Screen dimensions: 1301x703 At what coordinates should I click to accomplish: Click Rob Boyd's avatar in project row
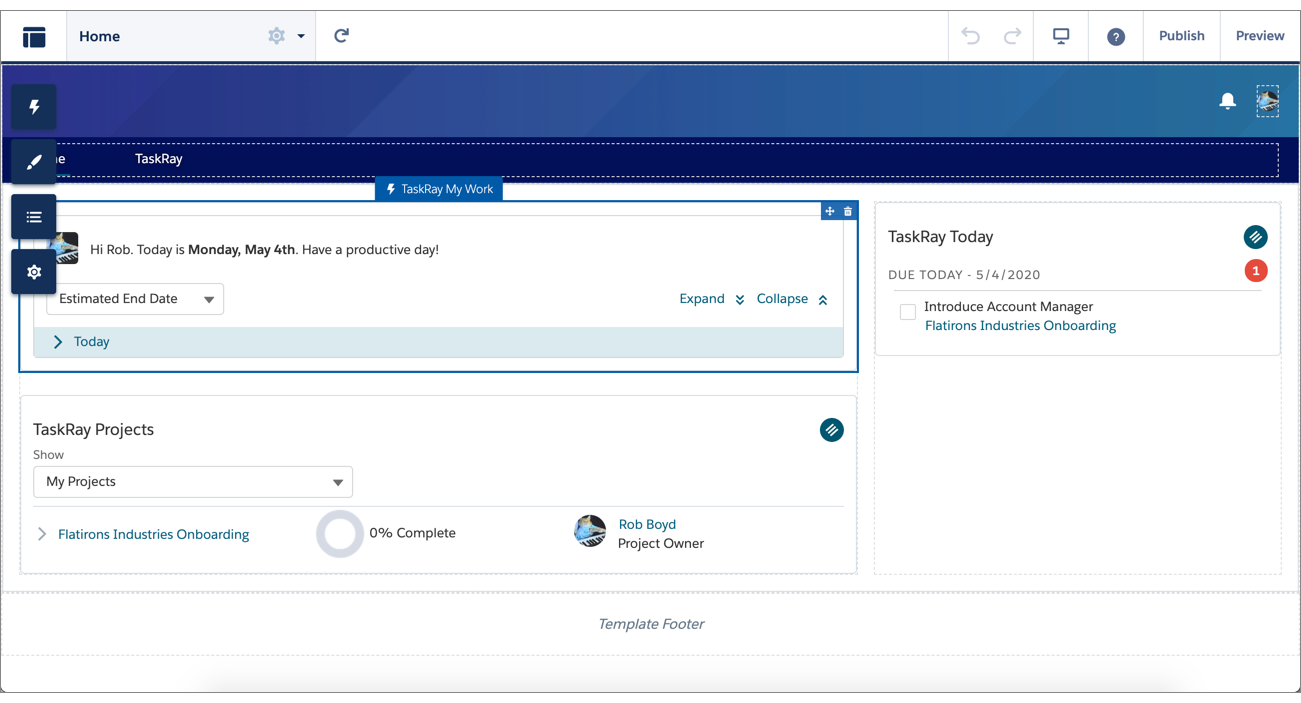pos(590,532)
